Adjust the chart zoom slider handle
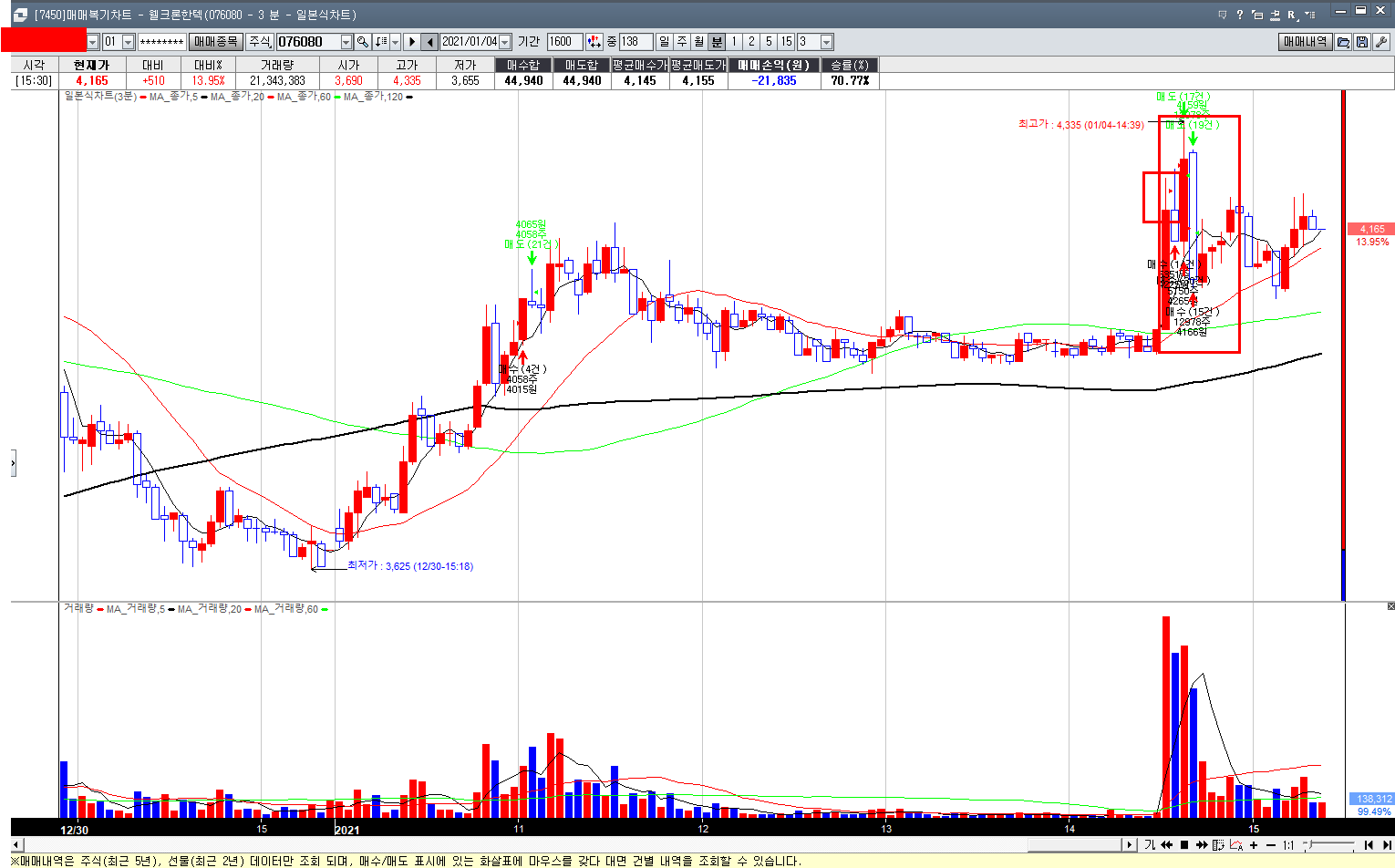1395x868 pixels. pyautogui.click(x=1309, y=845)
